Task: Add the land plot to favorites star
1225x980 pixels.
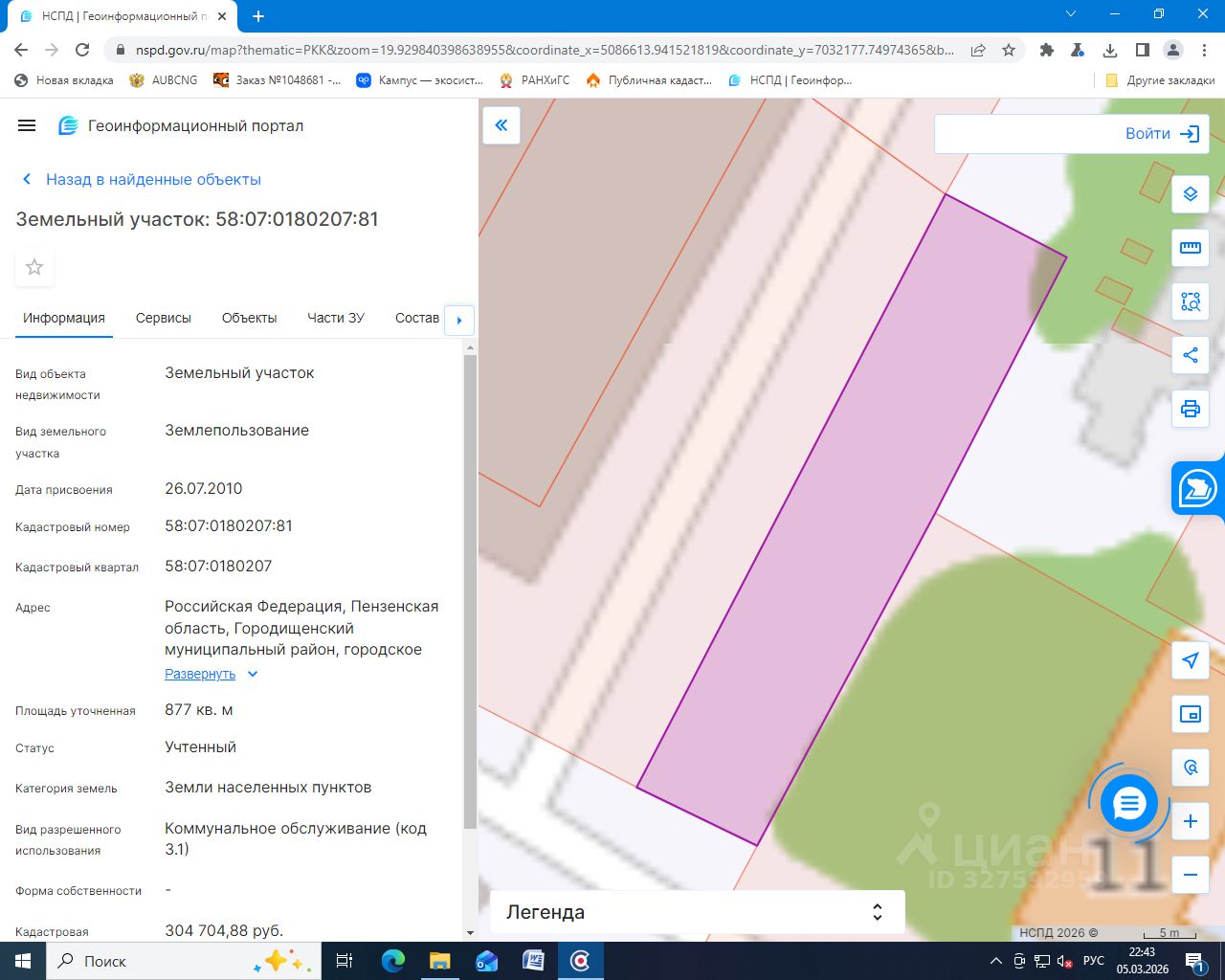Action: (34, 267)
